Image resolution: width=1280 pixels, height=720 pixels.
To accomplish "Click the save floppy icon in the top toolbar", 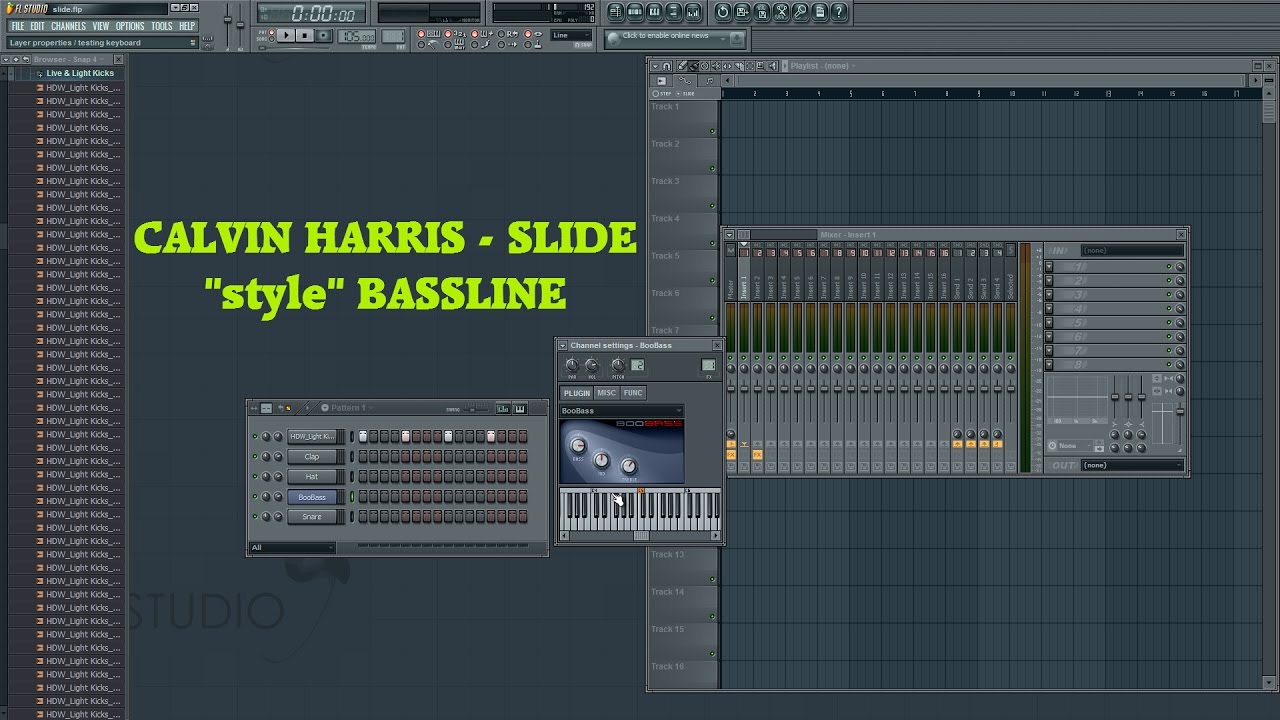I will pos(742,12).
